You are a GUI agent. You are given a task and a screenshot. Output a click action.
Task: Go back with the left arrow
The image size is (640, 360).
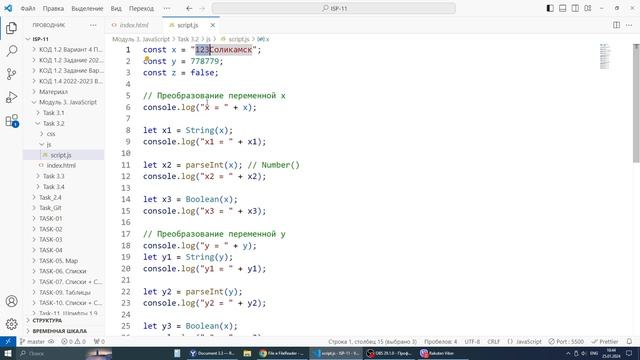[x=189, y=8]
